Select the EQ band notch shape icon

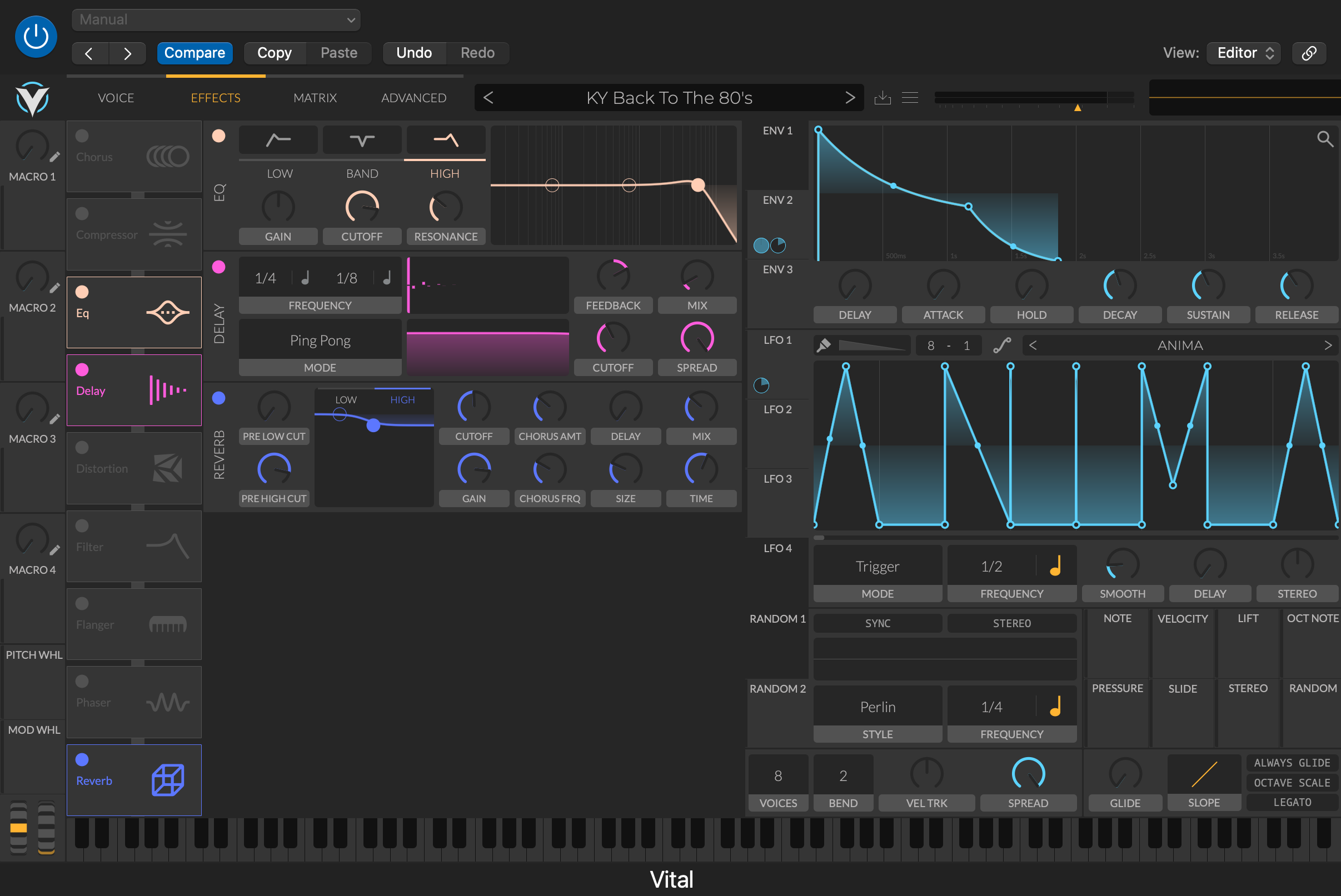pyautogui.click(x=362, y=139)
